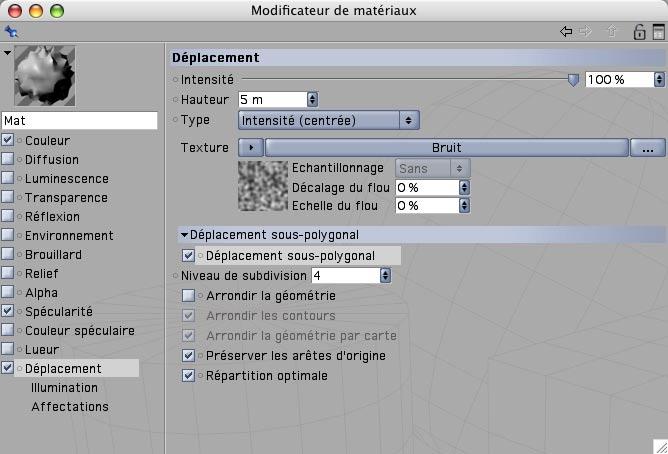Click Arrondir la géométrie par carte checkbox
The image size is (668, 454).
coord(188,336)
